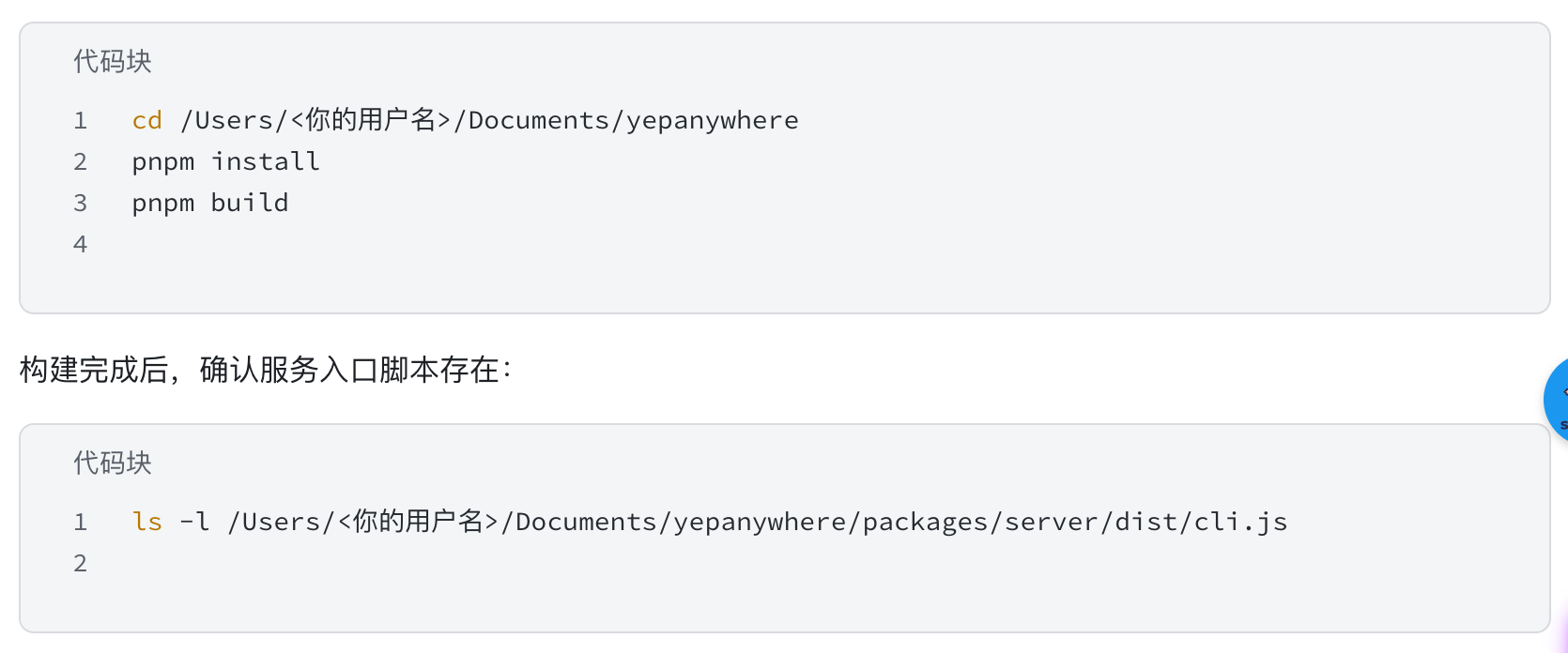Click the 'pnpm install' code line
This screenshot has width=1568, height=653.
226,161
